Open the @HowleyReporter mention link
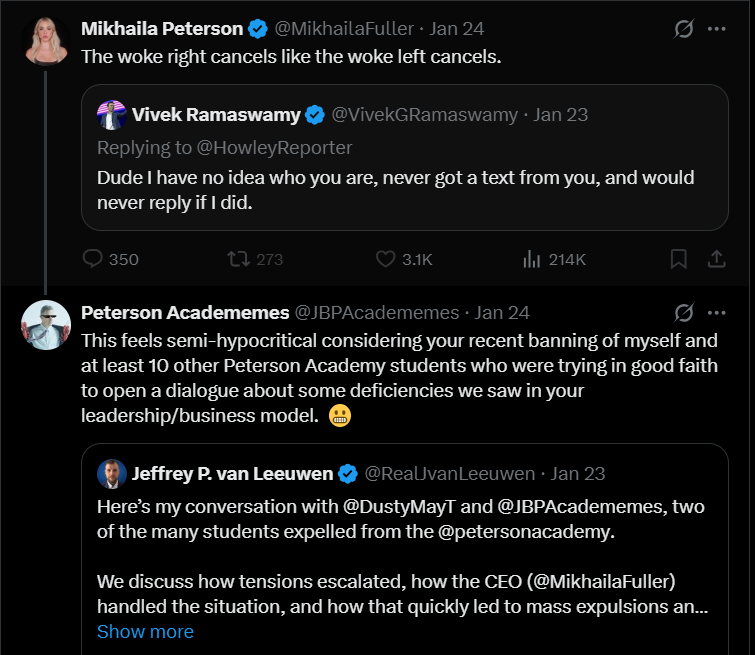Screen dimensions: 755x655 pos(276,147)
